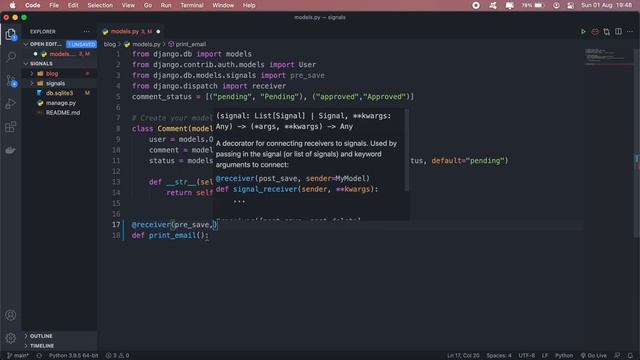The width and height of the screenshot is (640, 360).
Task: Open the Selection menu
Action: coord(100,5)
